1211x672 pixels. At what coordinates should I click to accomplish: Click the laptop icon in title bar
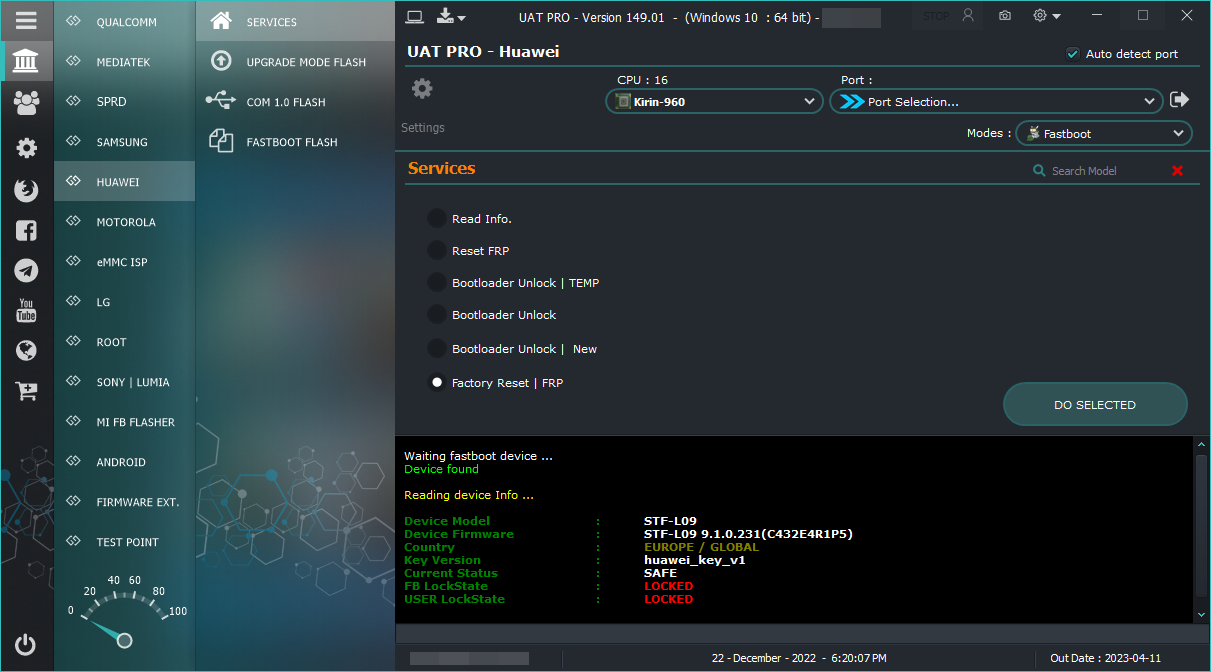(x=415, y=16)
